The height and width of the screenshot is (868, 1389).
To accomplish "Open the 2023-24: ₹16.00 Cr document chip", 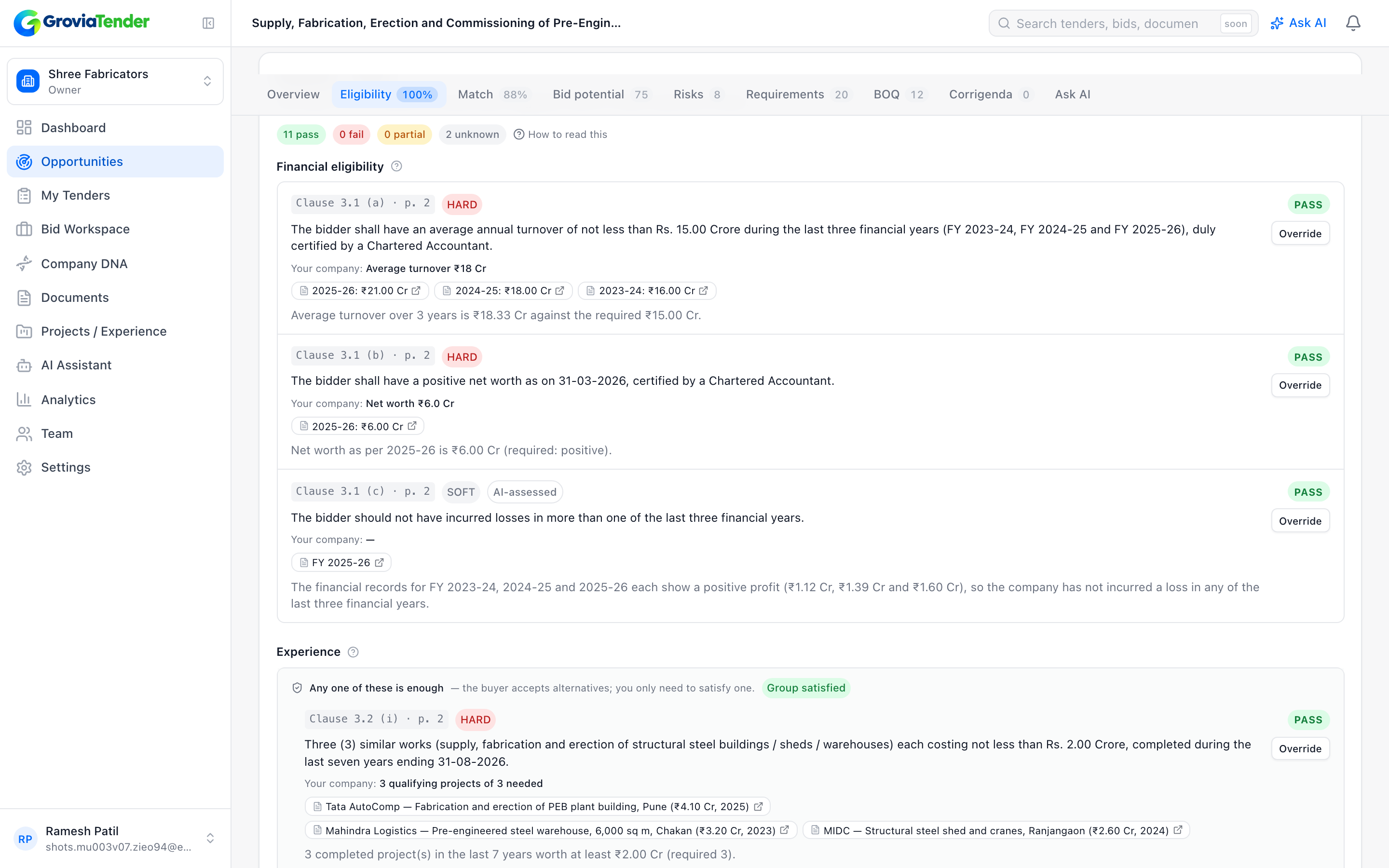I will pyautogui.click(x=647, y=290).
